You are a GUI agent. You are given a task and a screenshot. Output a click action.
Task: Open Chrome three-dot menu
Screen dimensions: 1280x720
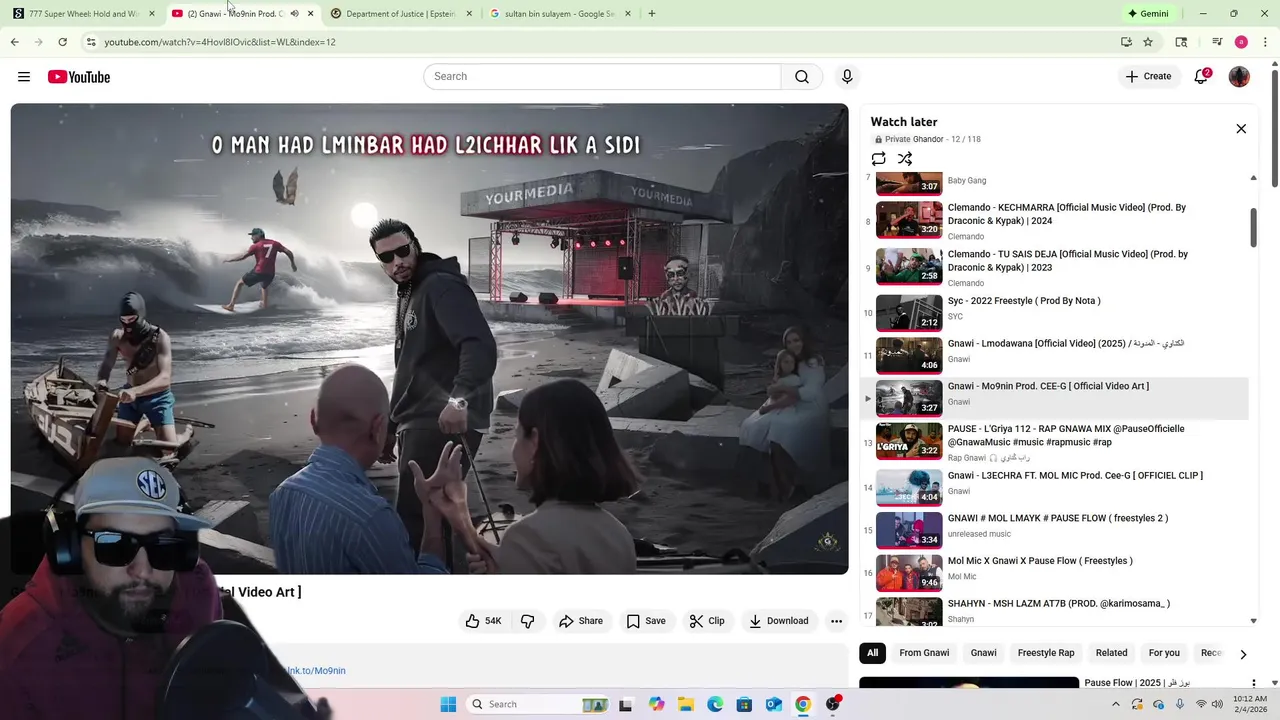(1266, 42)
